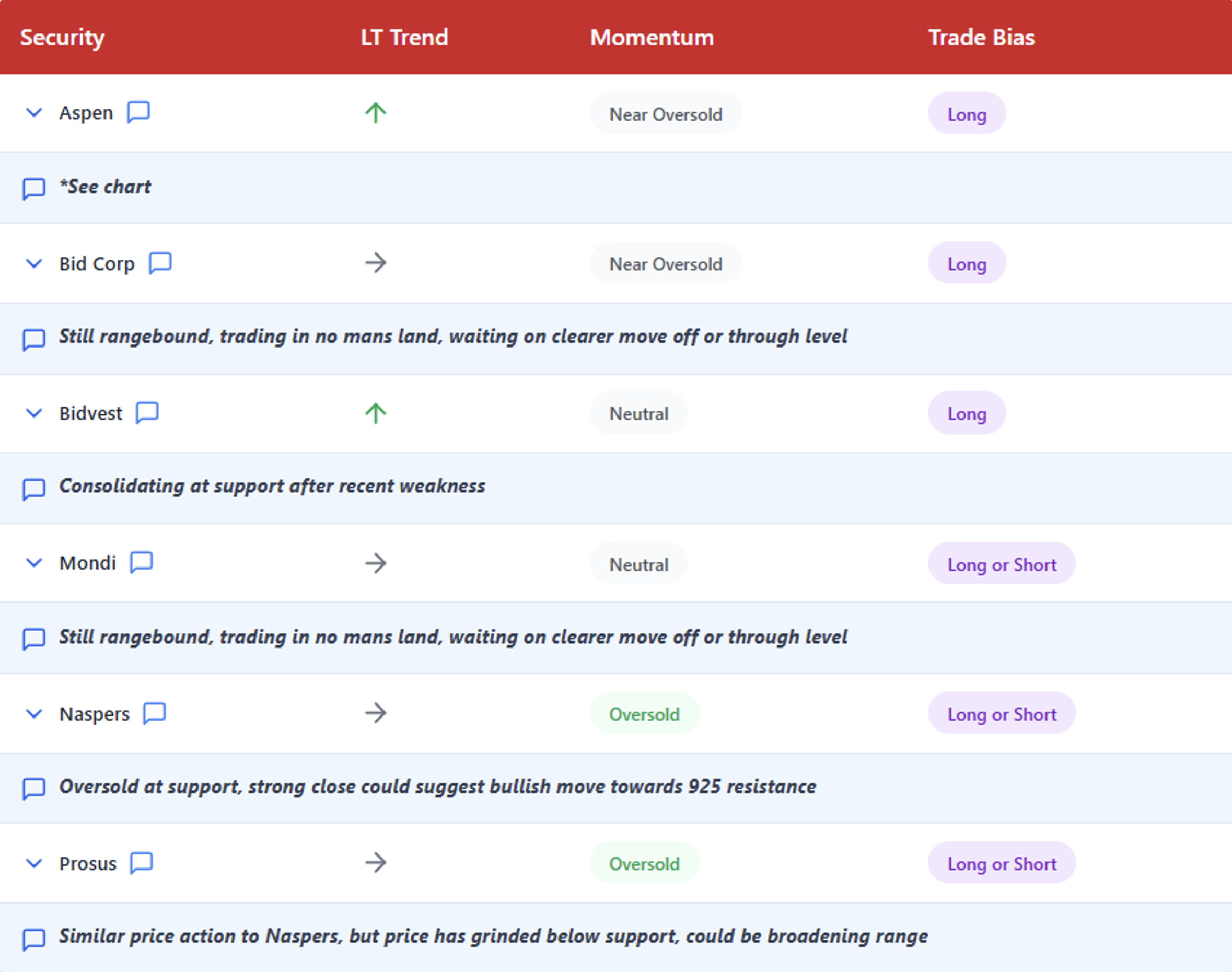
Task: Collapse the Naspers row chevron
Action: [x=34, y=713]
